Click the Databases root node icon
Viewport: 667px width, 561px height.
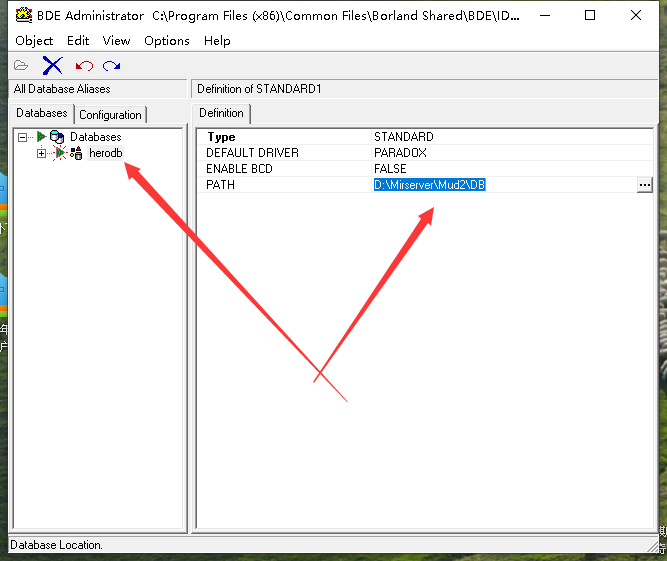tap(57, 137)
